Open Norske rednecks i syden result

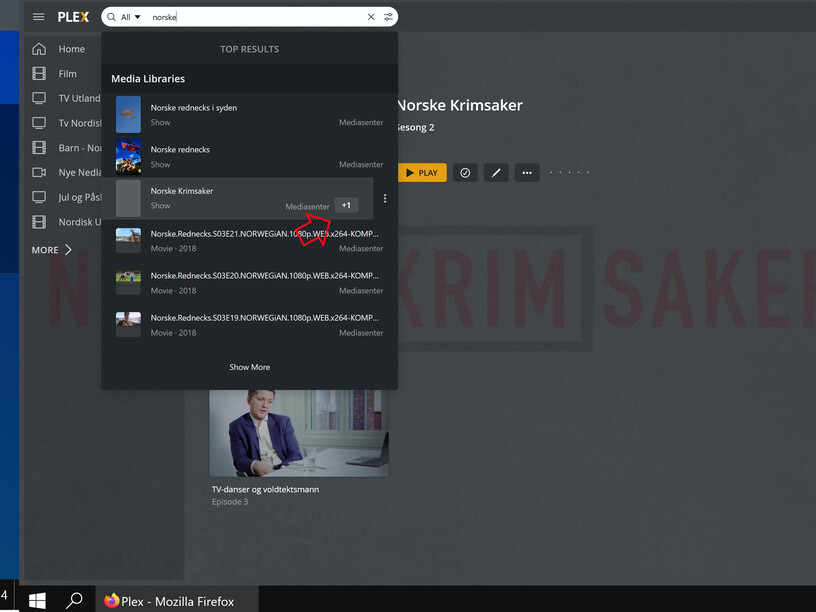click(249, 114)
